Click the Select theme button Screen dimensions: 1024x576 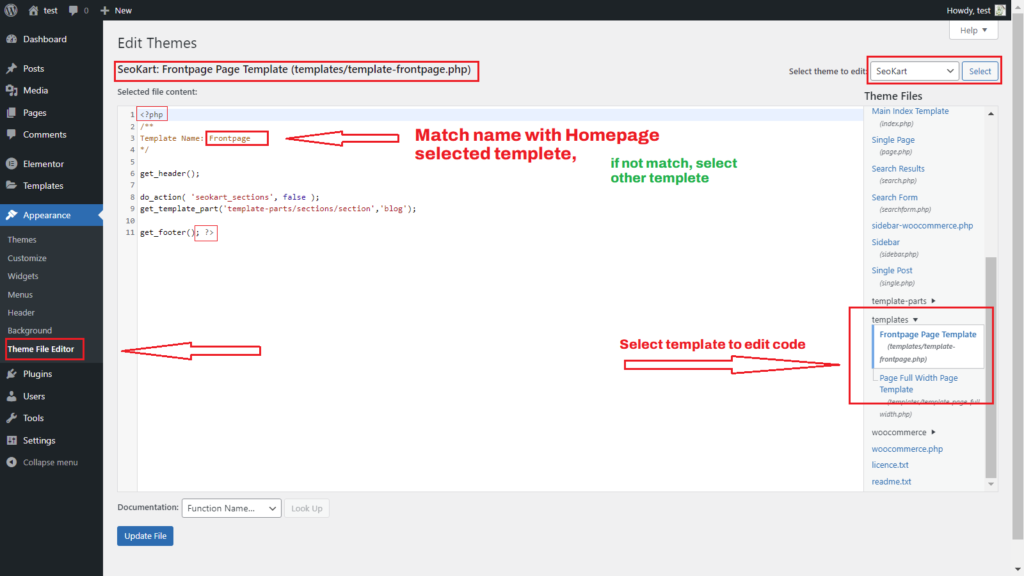tap(980, 71)
